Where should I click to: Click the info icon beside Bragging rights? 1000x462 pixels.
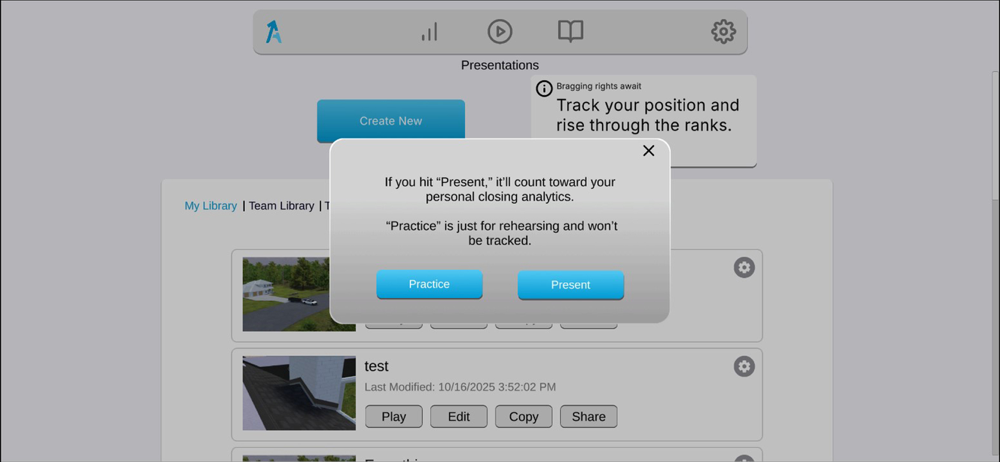tap(544, 88)
